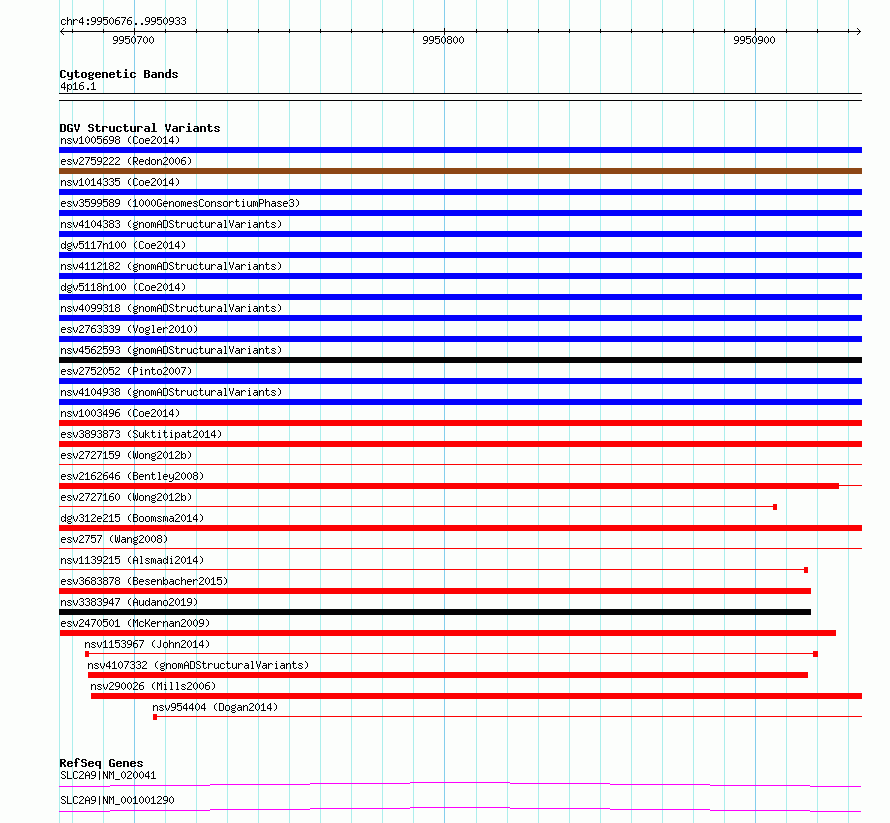Open the DGV Structural Variants track heading
Image resolution: width=890 pixels, height=823 pixels.
(x=140, y=128)
